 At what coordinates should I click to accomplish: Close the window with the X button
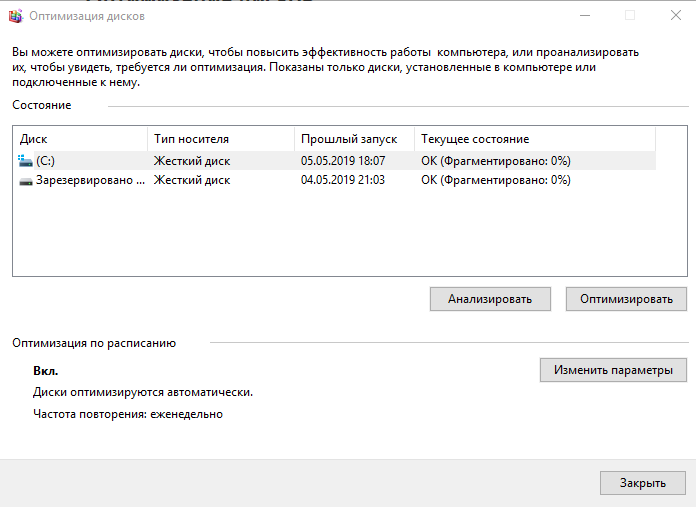(676, 16)
